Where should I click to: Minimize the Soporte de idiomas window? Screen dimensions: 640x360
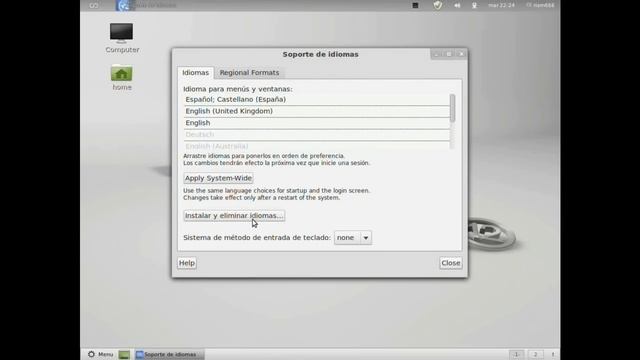[x=436, y=54]
